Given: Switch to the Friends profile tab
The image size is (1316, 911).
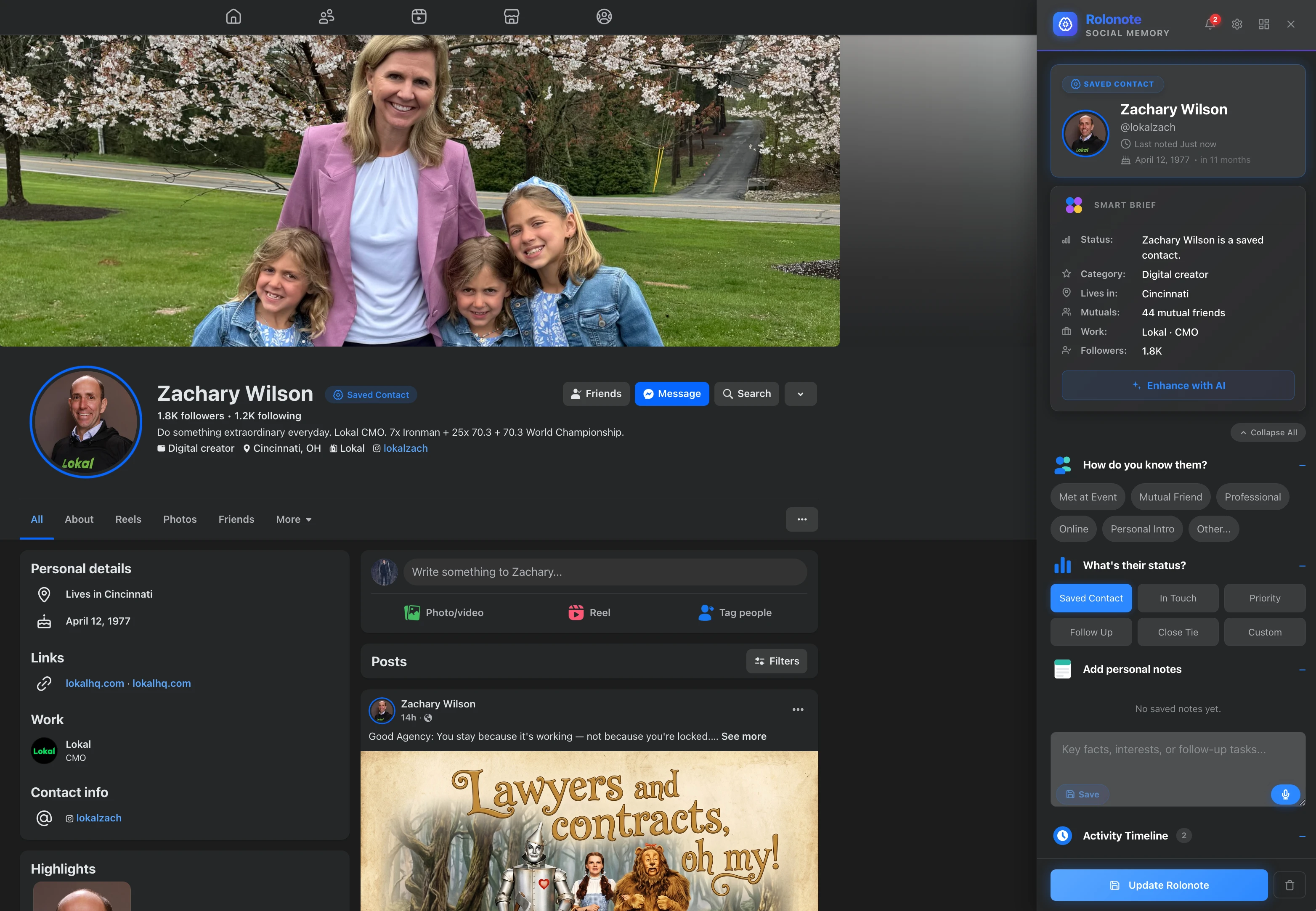Looking at the screenshot, I should (x=236, y=519).
